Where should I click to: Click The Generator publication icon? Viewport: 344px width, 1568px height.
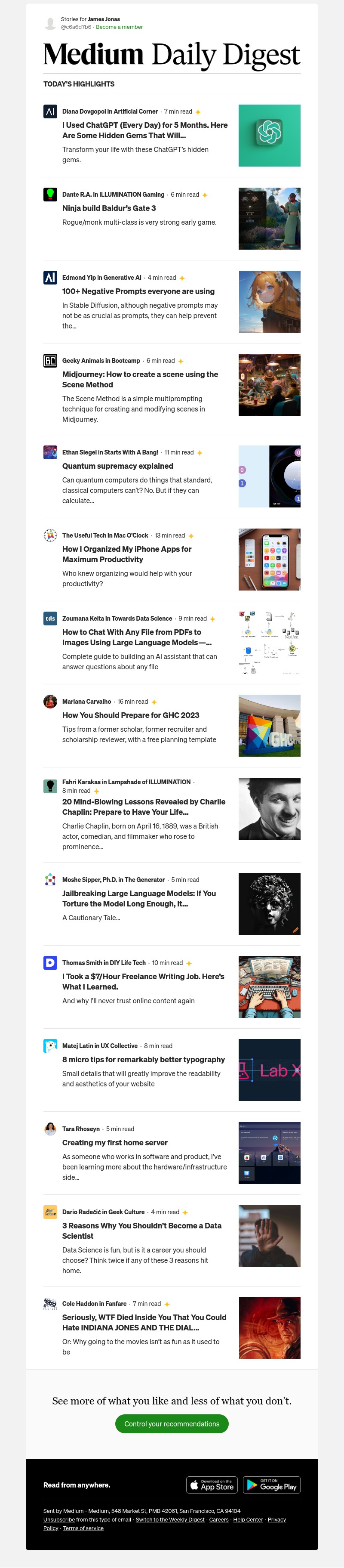tap(50, 880)
